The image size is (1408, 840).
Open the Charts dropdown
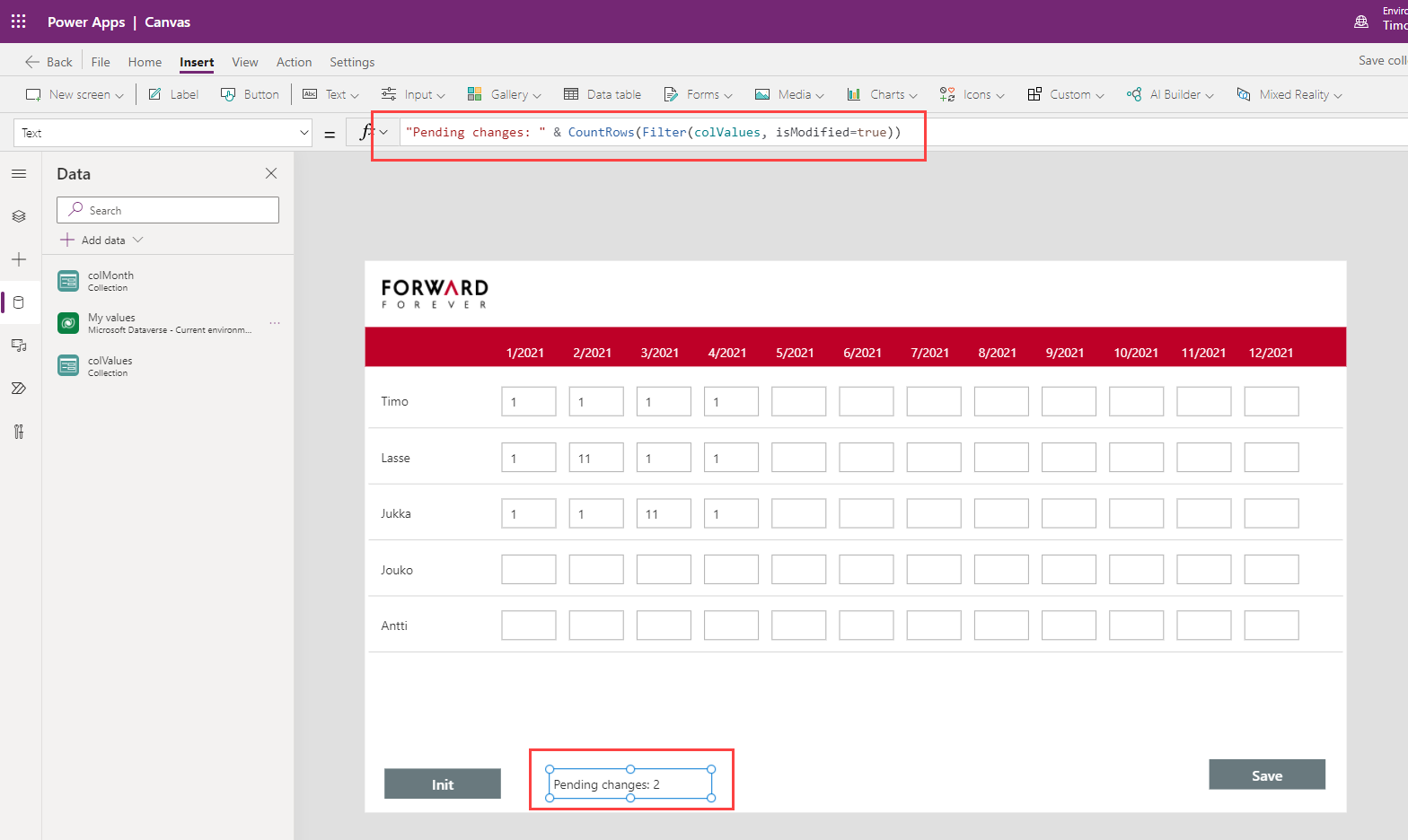pyautogui.click(x=882, y=94)
